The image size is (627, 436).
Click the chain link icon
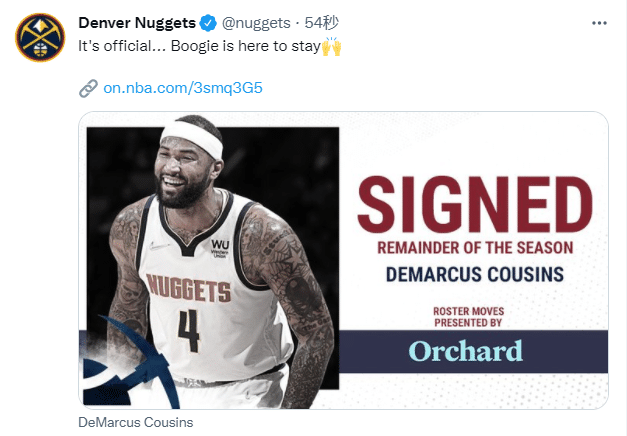88,88
